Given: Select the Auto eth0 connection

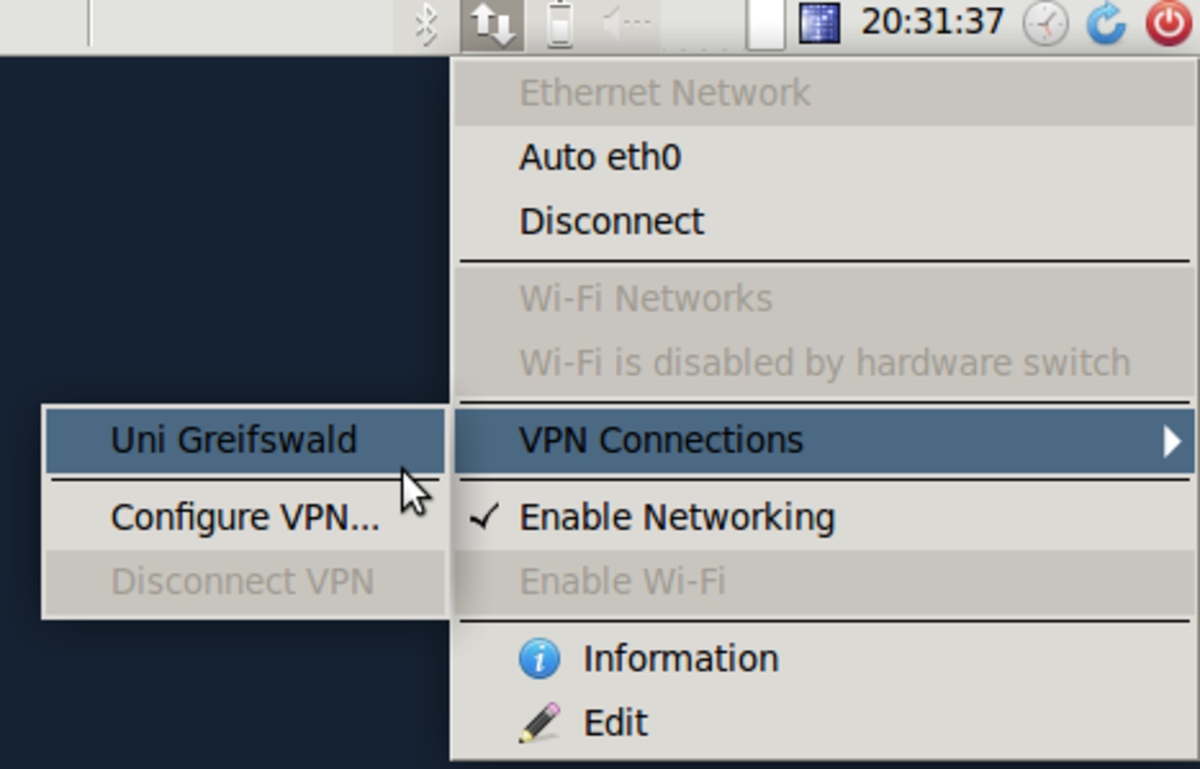Looking at the screenshot, I should coord(600,158).
